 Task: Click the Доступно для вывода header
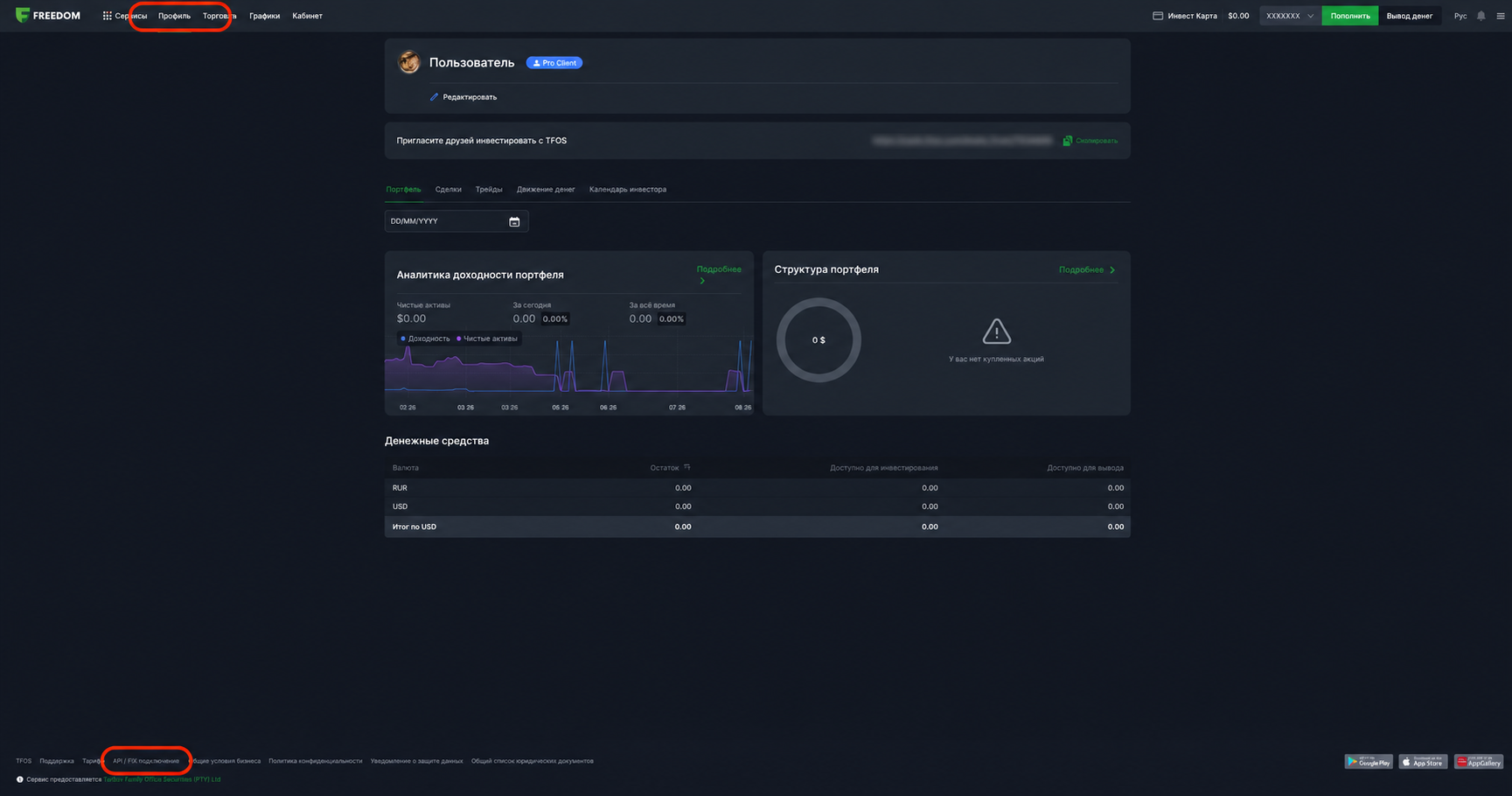pyautogui.click(x=1085, y=468)
